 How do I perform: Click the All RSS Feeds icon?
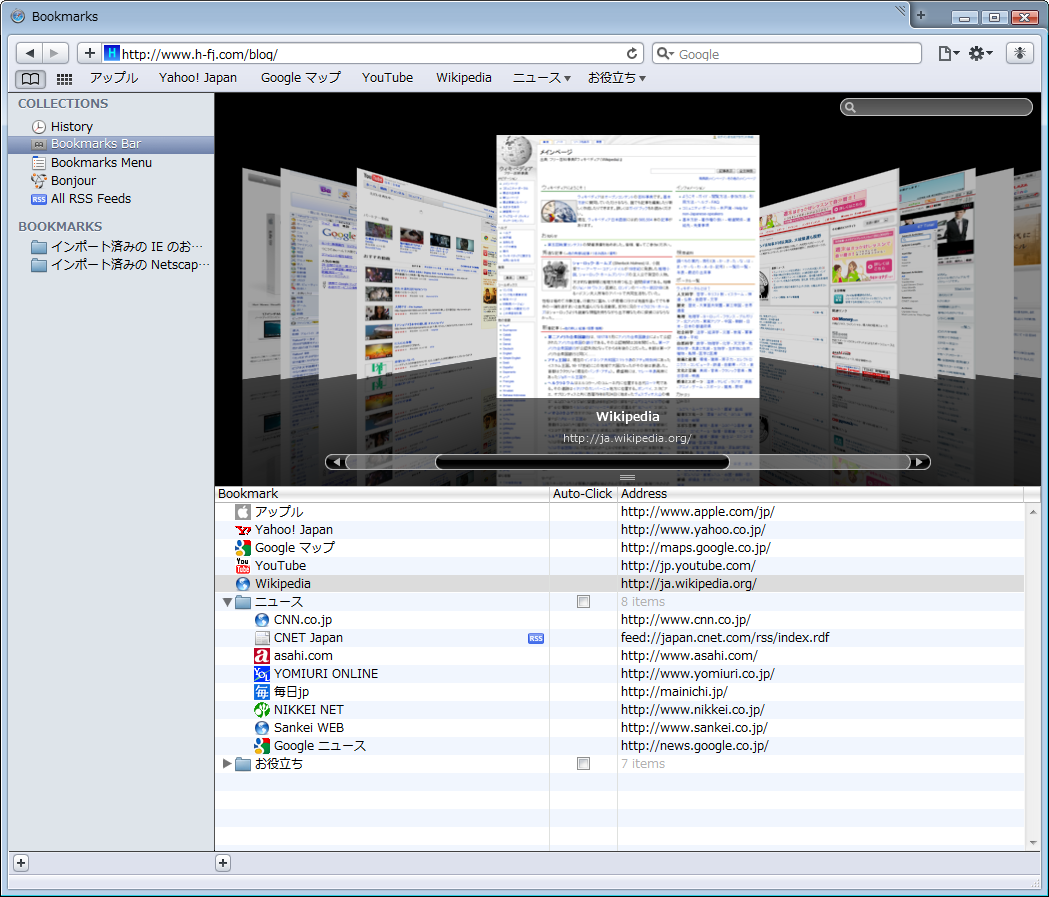[x=39, y=199]
